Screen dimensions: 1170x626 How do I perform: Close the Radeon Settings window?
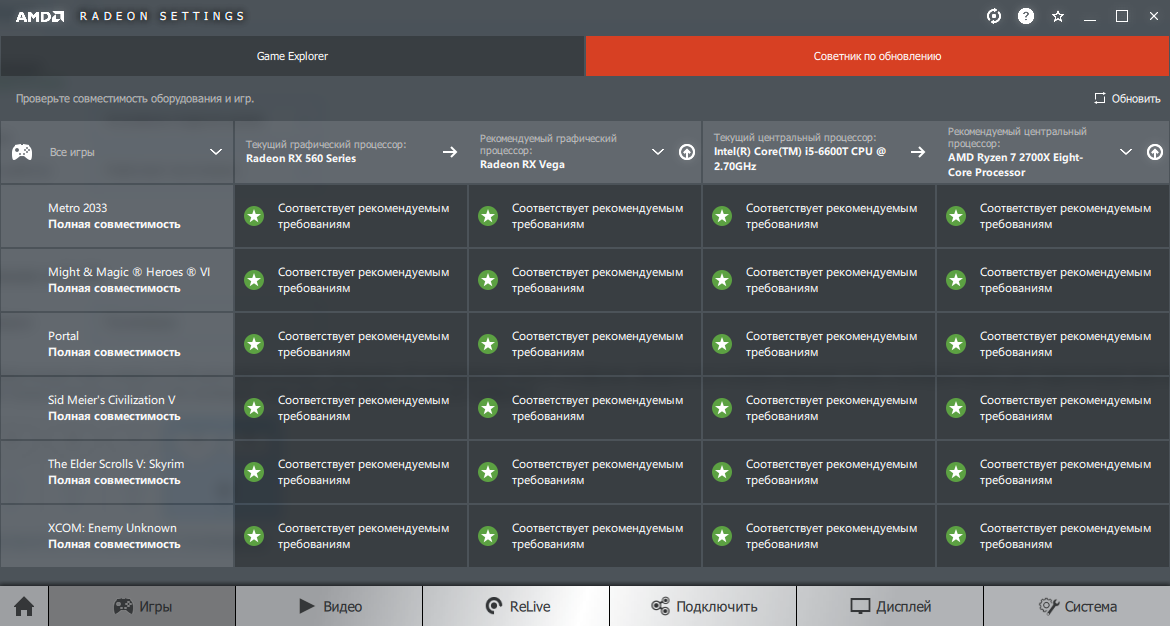[1154, 16]
